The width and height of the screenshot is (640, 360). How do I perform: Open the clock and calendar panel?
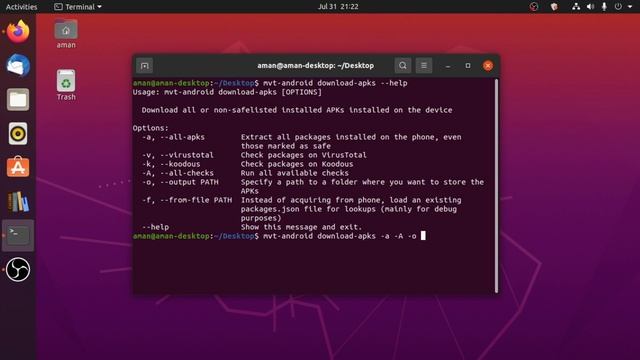pos(338,7)
